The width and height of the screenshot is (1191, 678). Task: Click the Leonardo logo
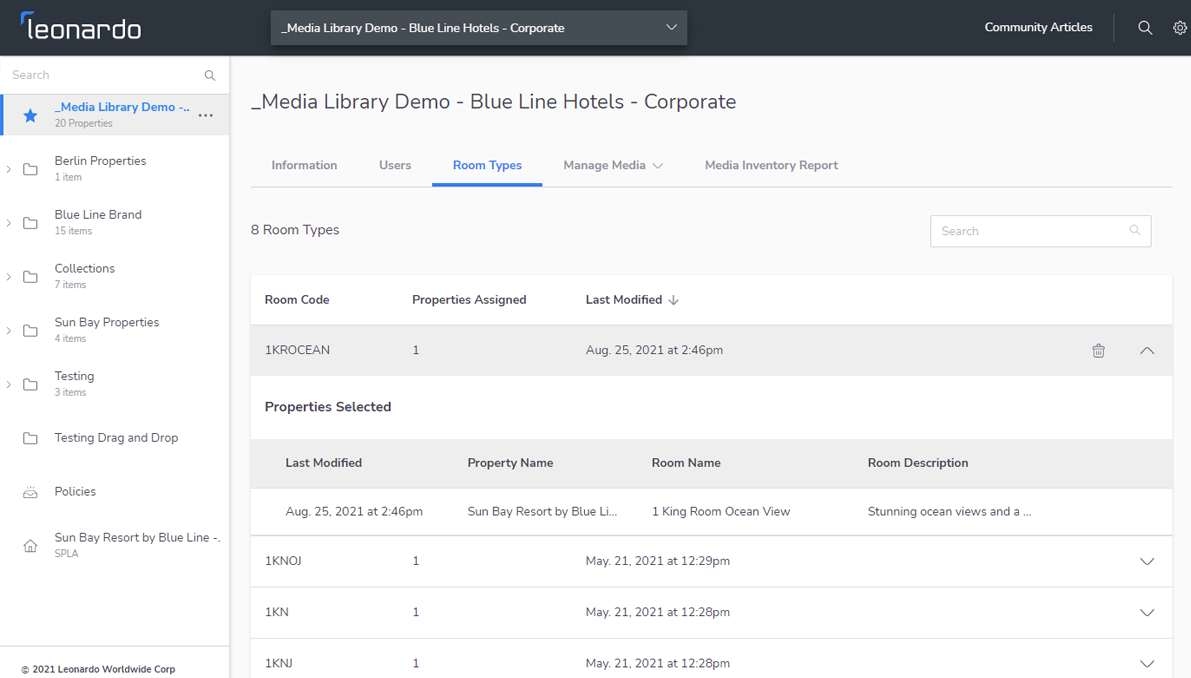pos(81,27)
